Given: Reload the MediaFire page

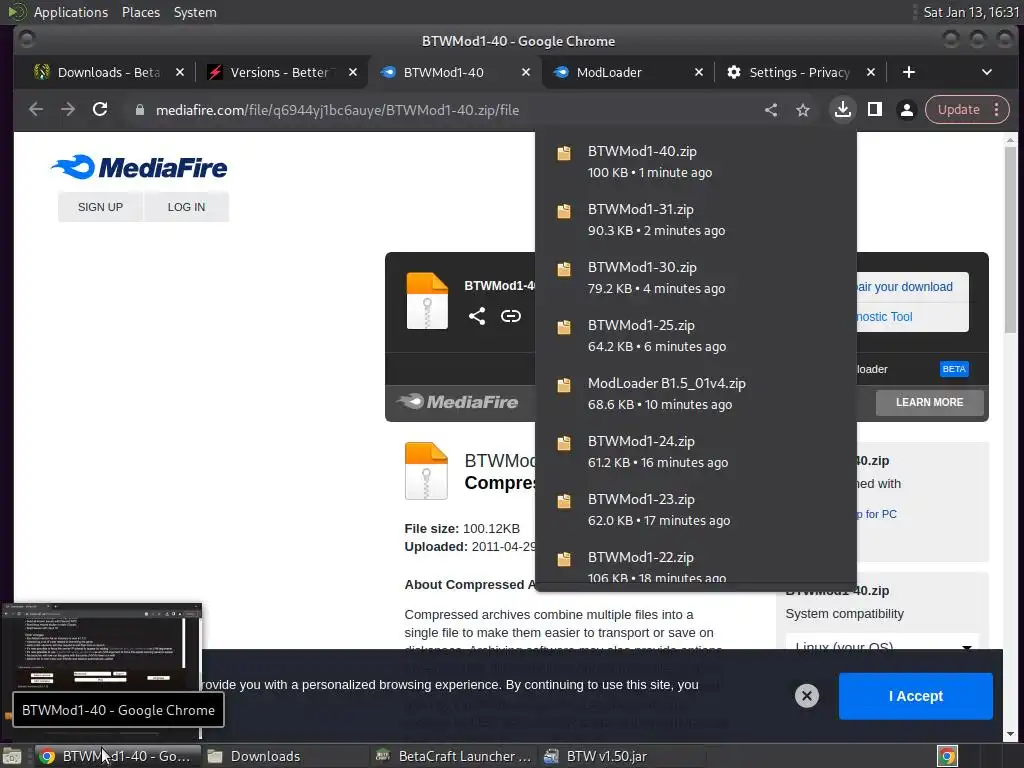Looking at the screenshot, I should coord(100,110).
